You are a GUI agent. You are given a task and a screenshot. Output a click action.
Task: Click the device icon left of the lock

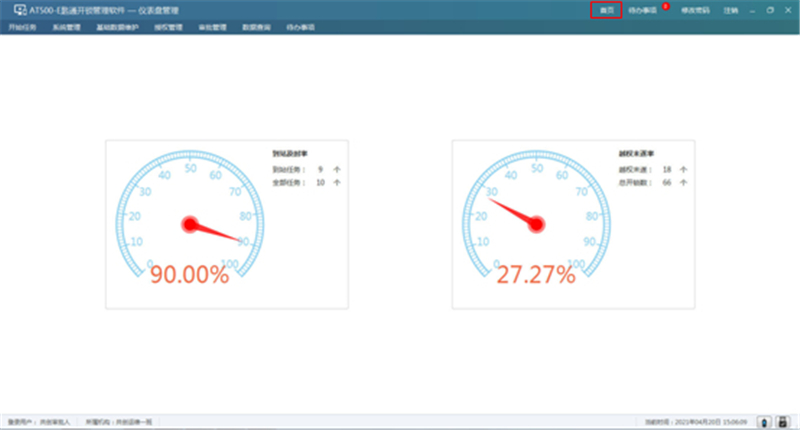coord(763,422)
